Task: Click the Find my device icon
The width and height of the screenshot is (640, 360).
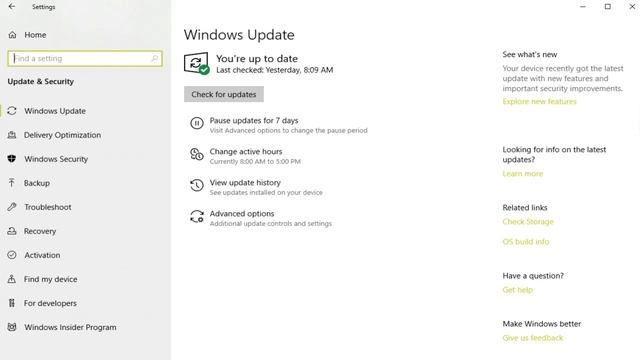Action: (12, 279)
